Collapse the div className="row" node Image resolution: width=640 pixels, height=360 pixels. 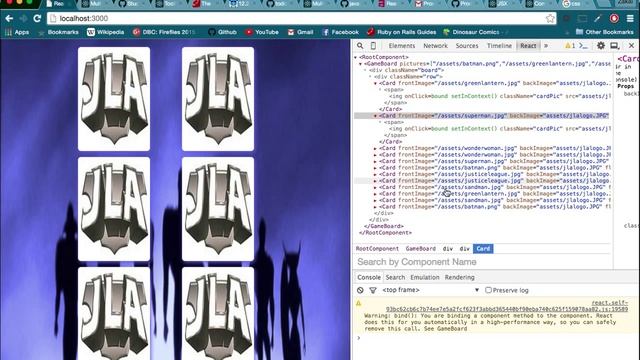370,77
